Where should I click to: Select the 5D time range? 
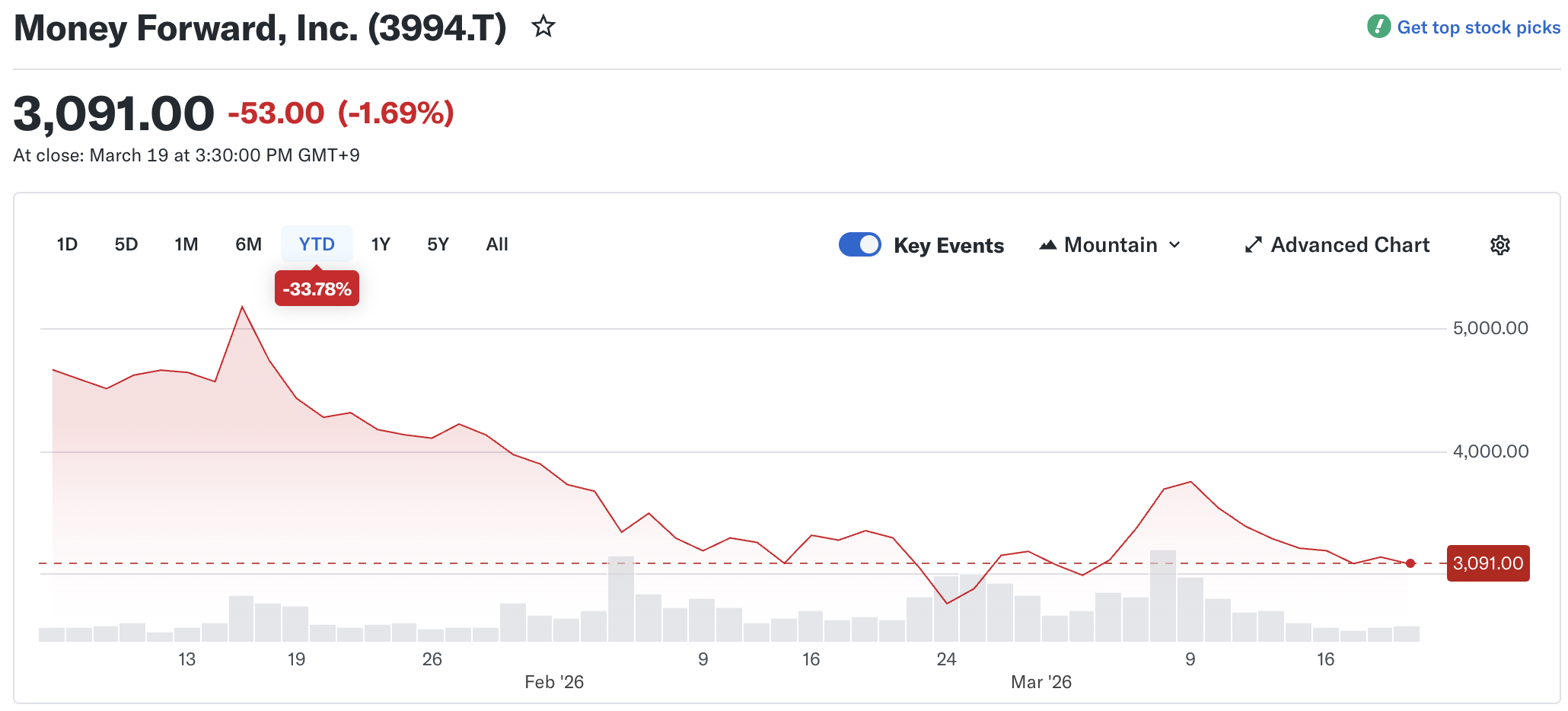tap(126, 244)
